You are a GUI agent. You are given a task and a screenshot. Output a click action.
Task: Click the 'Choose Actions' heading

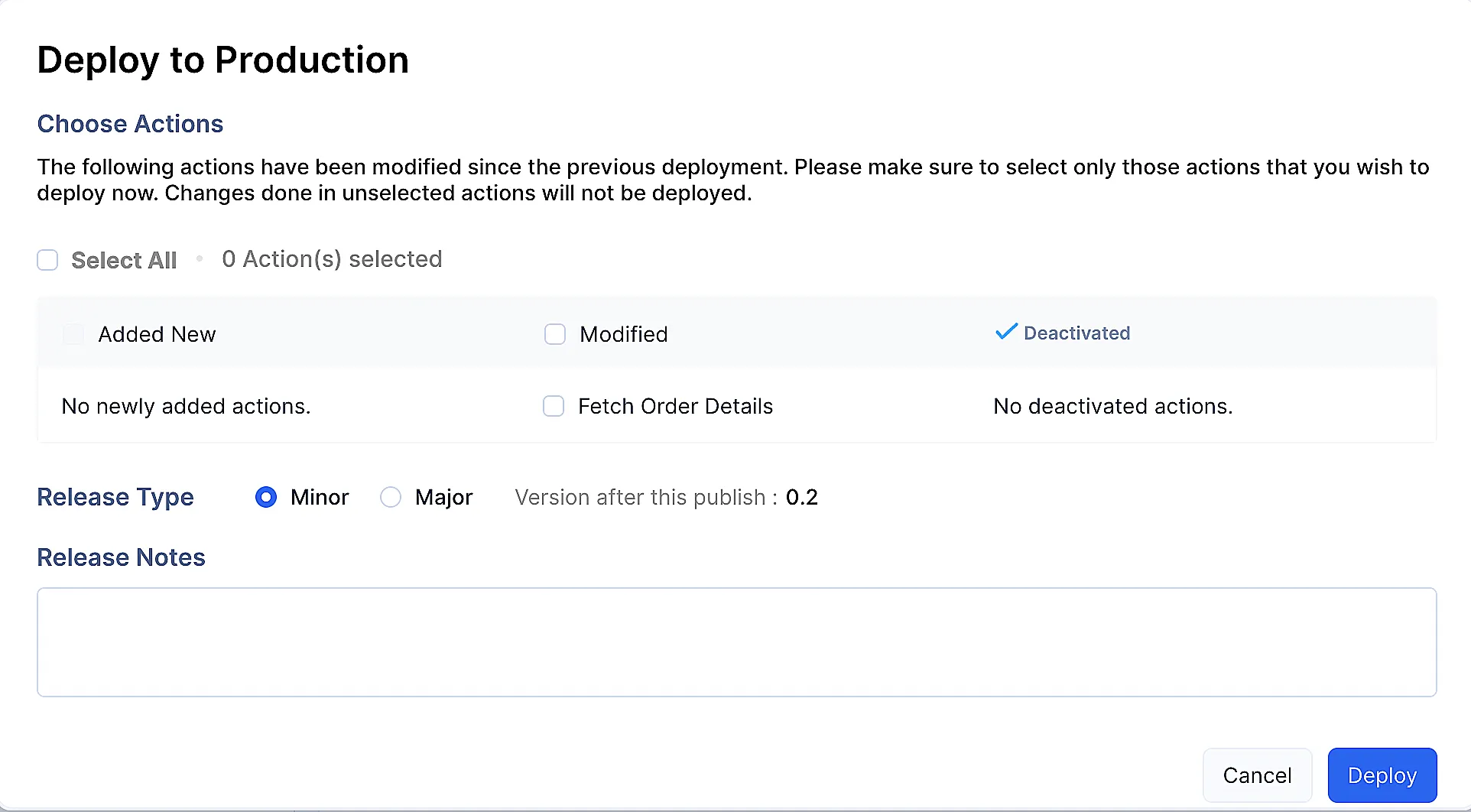click(130, 124)
